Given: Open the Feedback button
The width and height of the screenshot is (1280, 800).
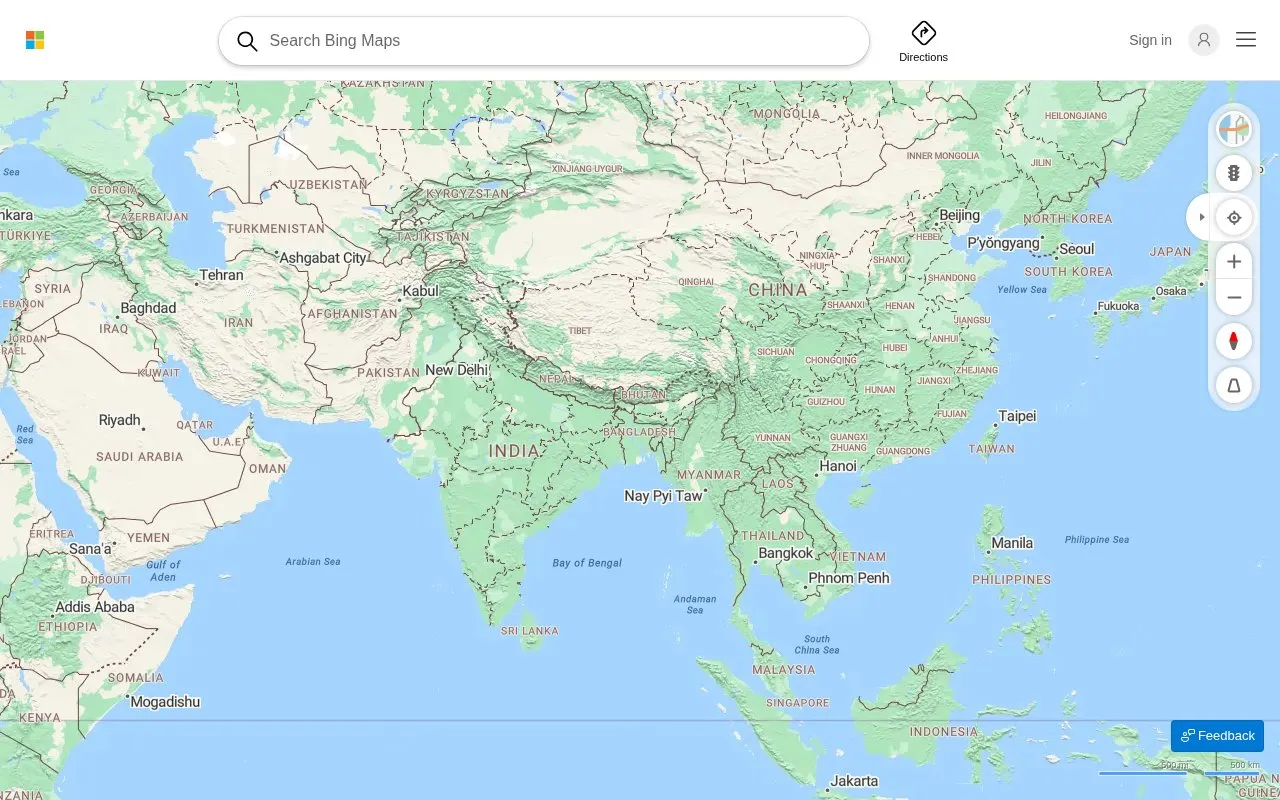Looking at the screenshot, I should tap(1217, 736).
